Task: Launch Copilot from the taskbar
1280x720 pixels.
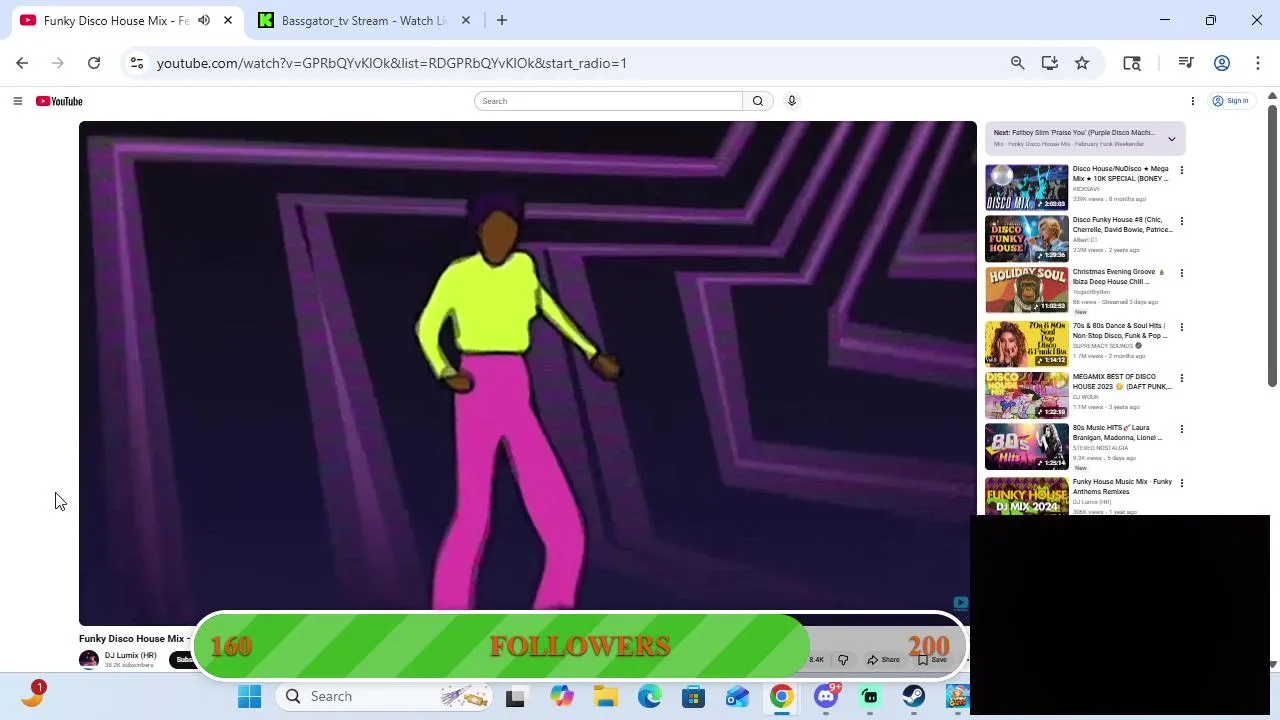Action: tap(562, 696)
